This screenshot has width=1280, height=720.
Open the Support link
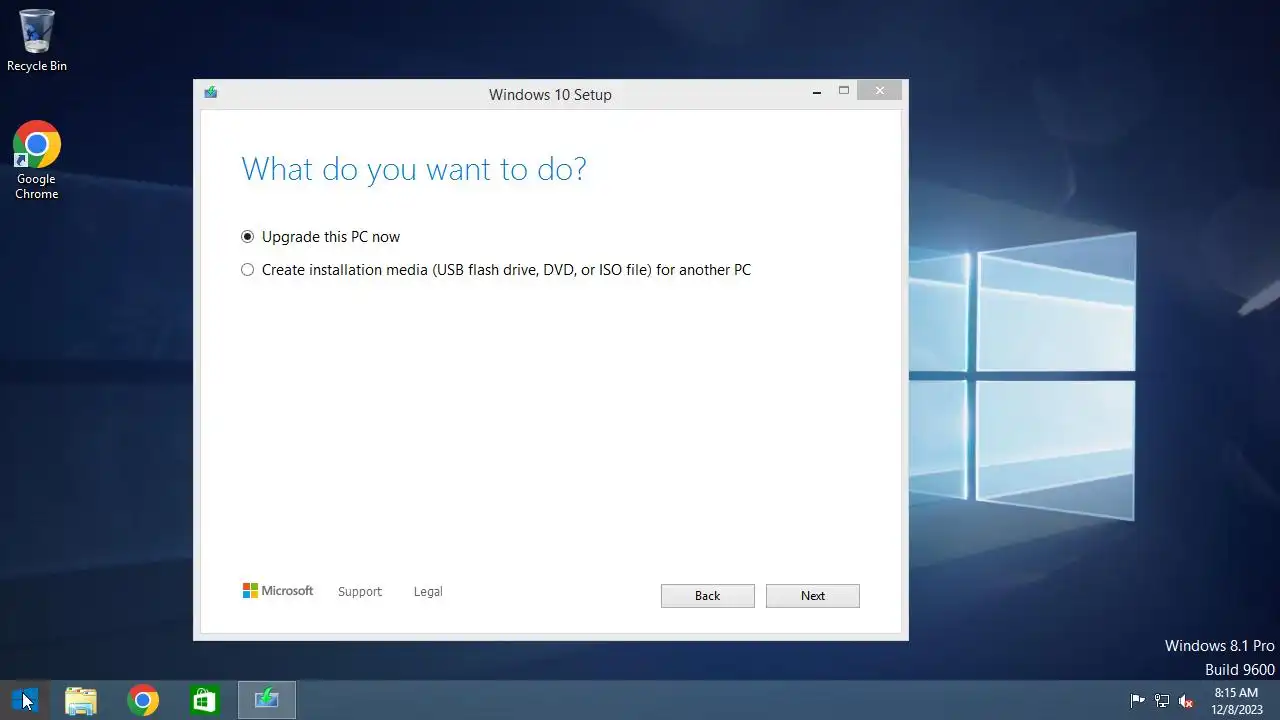click(360, 592)
